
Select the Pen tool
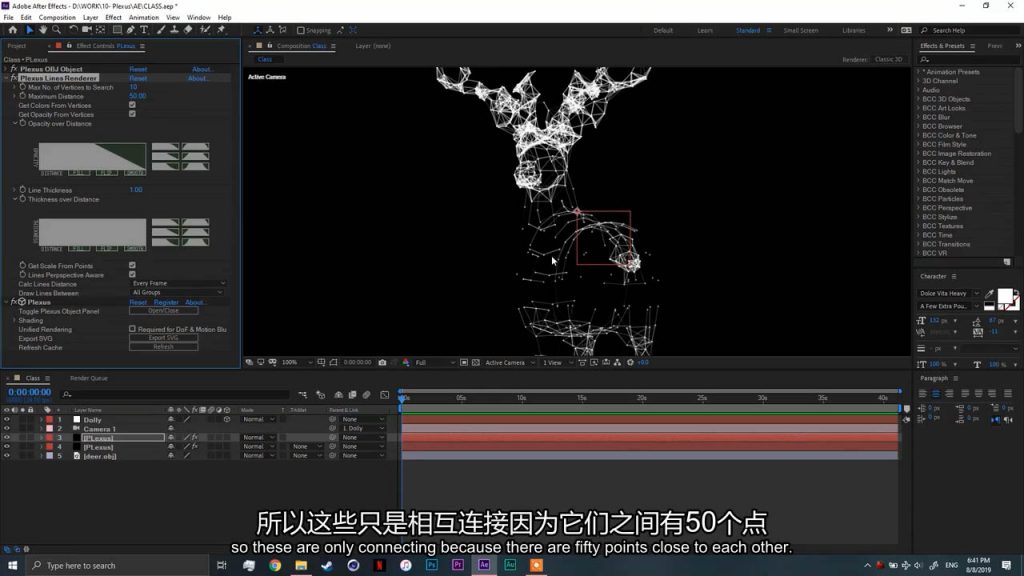[x=131, y=30]
